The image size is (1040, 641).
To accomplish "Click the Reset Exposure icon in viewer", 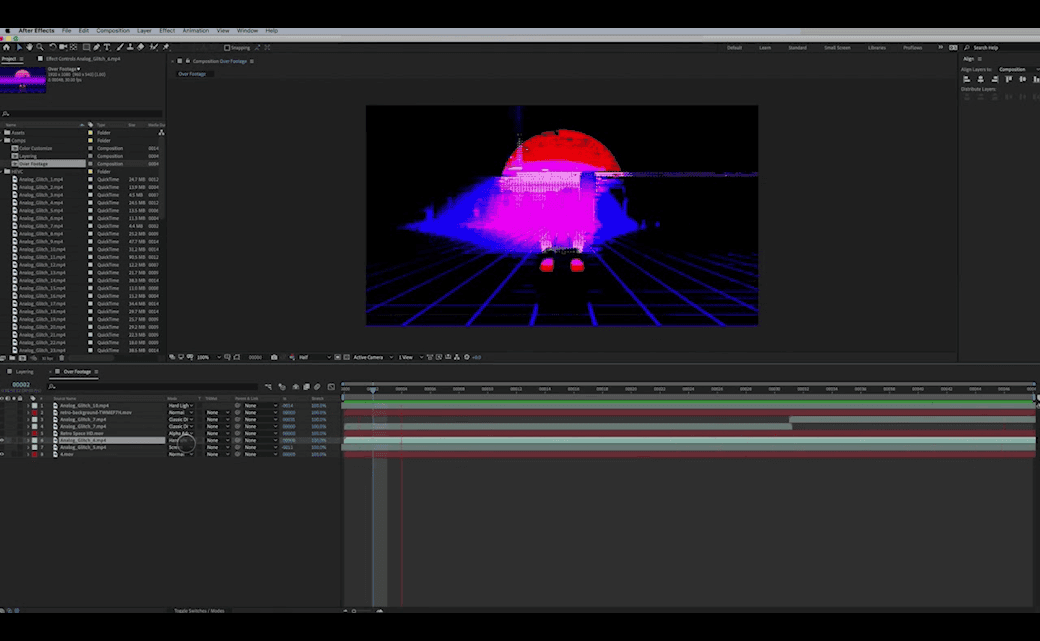I will [x=467, y=357].
